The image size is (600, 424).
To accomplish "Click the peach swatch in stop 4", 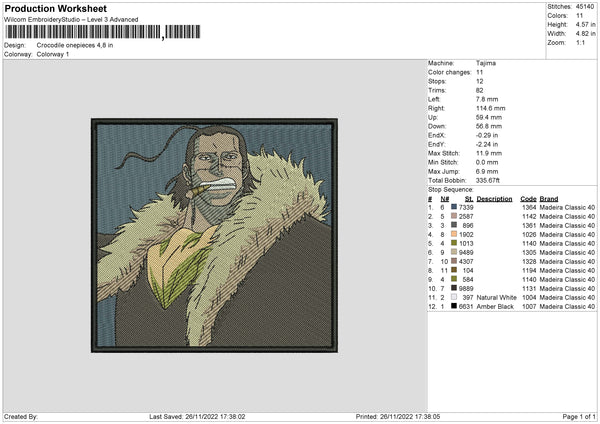I will click(x=455, y=234).
